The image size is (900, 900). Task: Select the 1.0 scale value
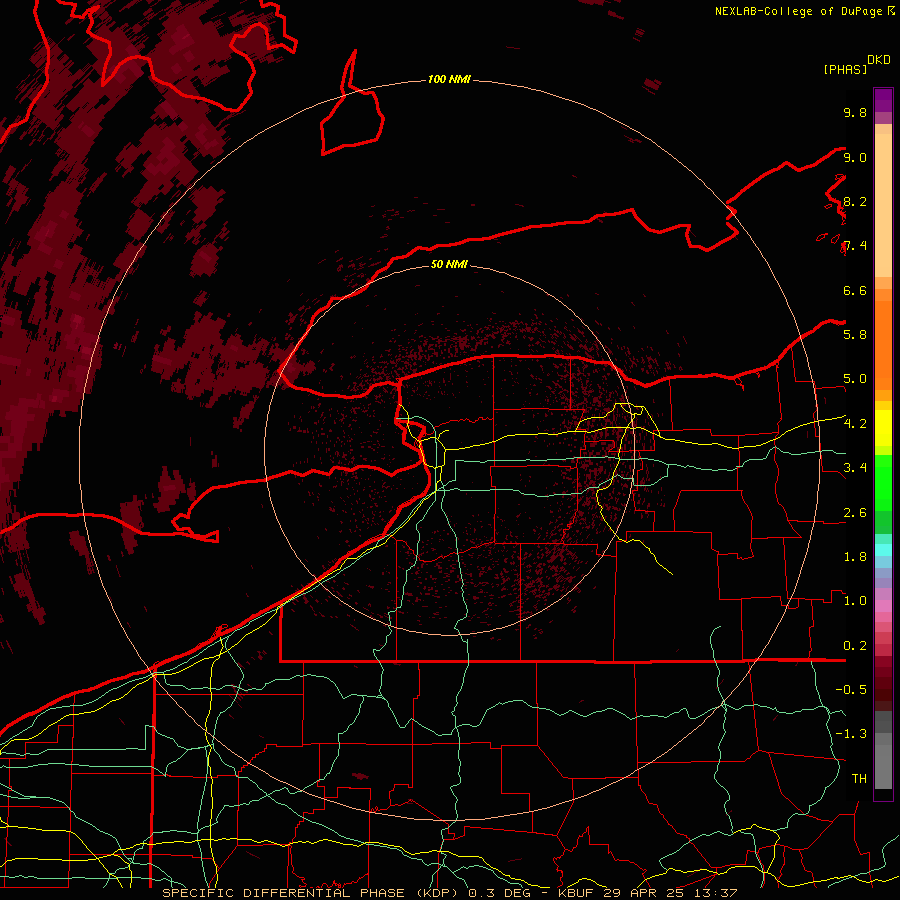point(855,601)
